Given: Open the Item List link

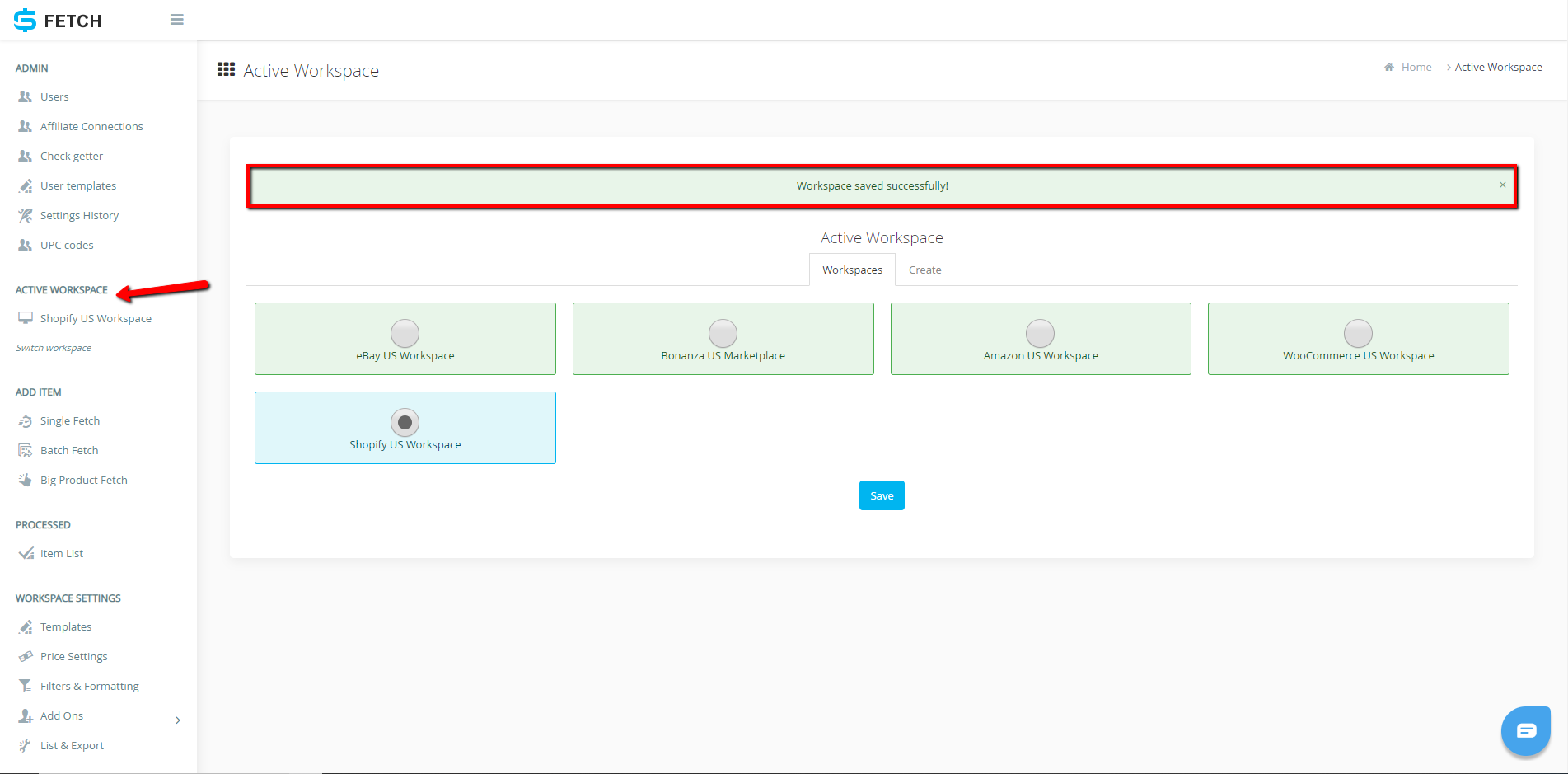Looking at the screenshot, I should pyautogui.click(x=62, y=553).
